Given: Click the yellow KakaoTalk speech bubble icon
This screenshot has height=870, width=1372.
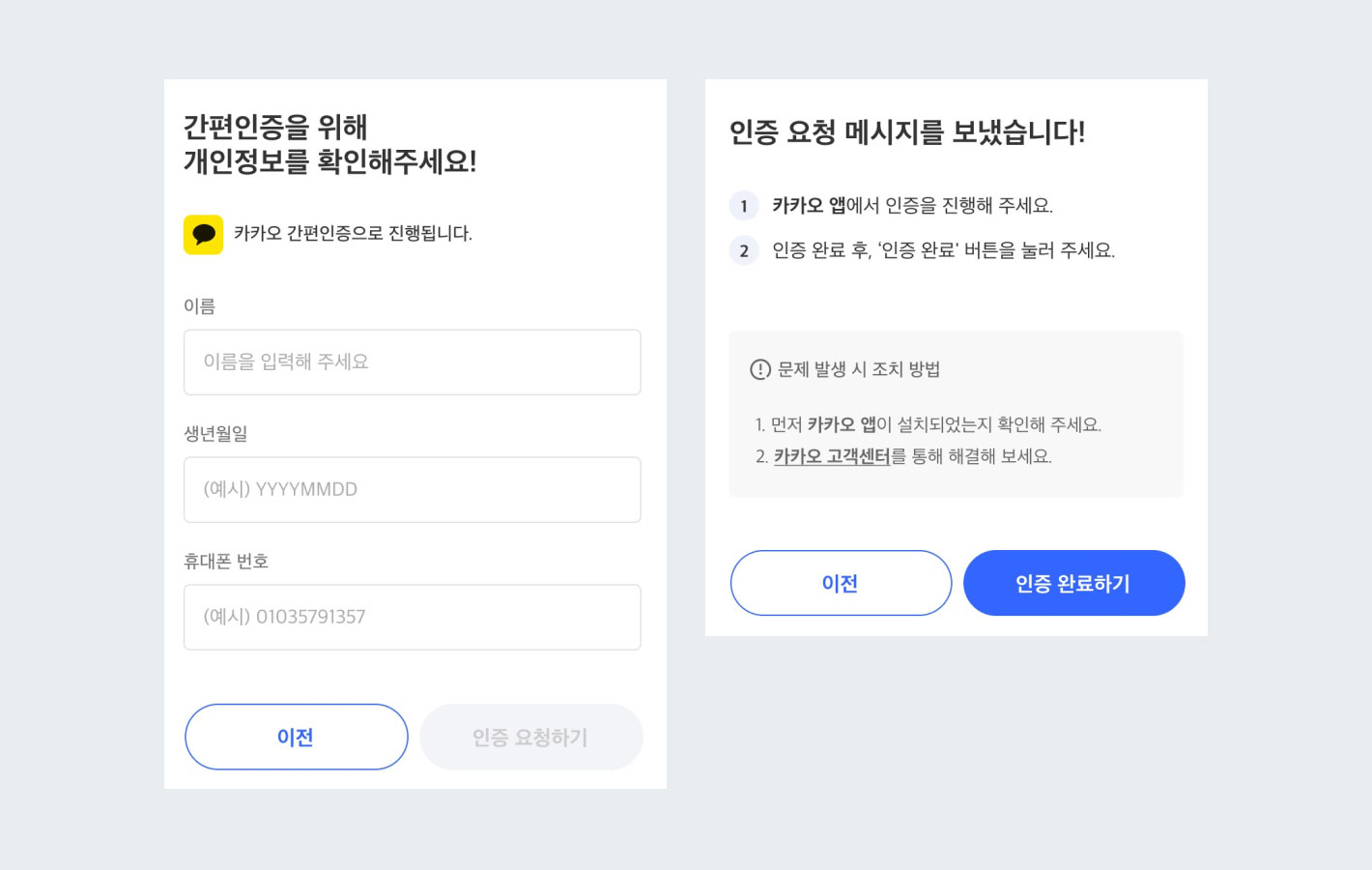Looking at the screenshot, I should [203, 234].
